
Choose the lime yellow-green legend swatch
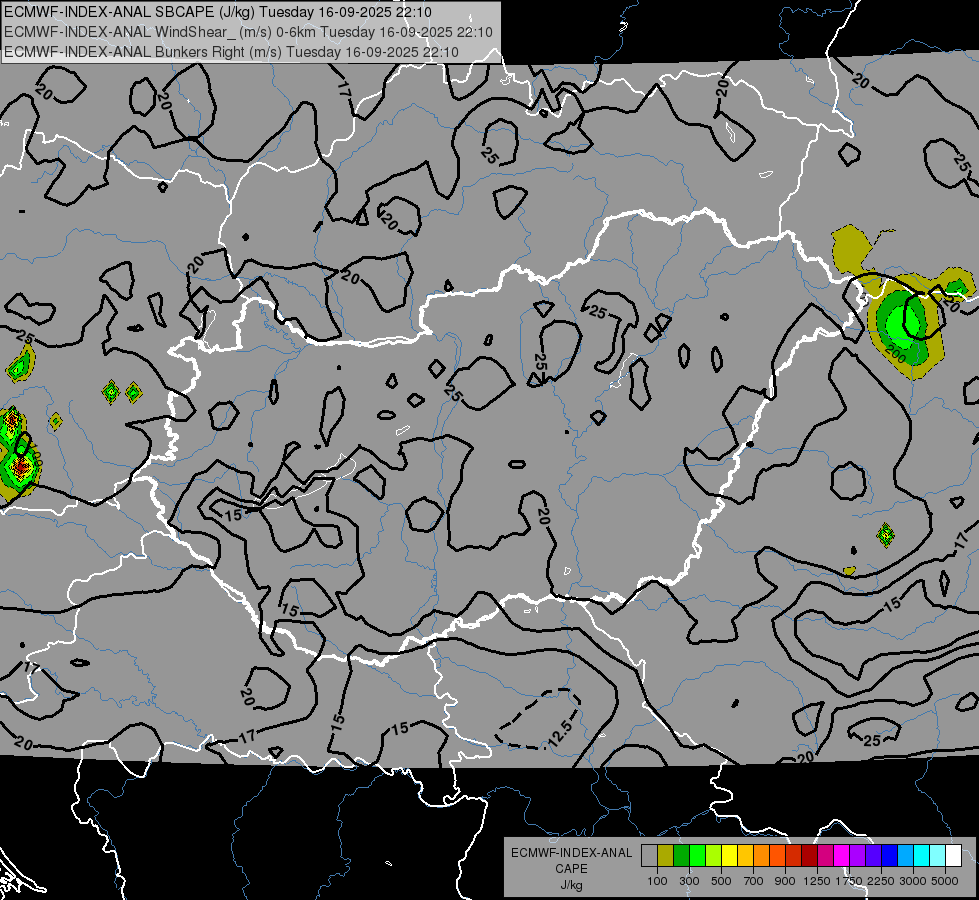[x=714, y=855]
